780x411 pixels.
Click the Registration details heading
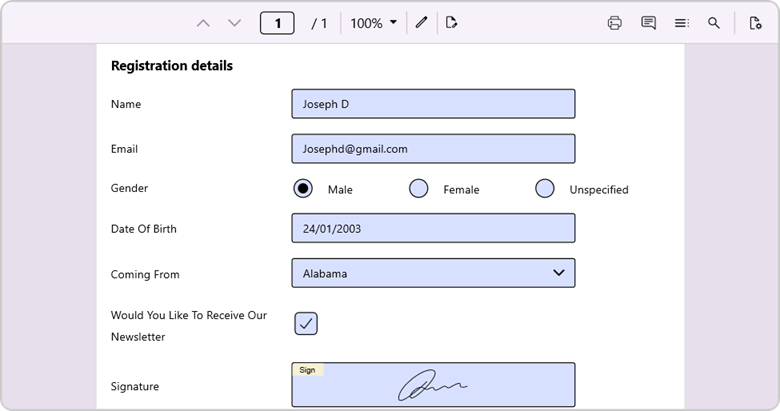pos(172,66)
